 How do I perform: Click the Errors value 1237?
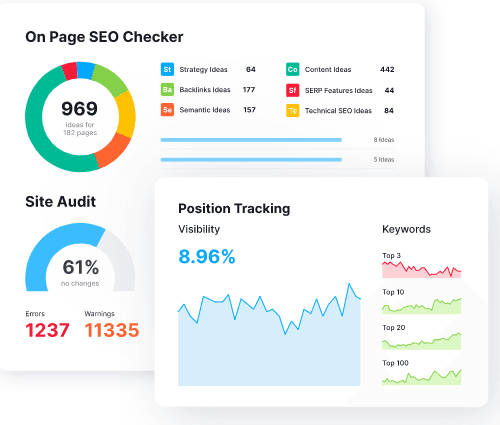pyautogui.click(x=47, y=330)
